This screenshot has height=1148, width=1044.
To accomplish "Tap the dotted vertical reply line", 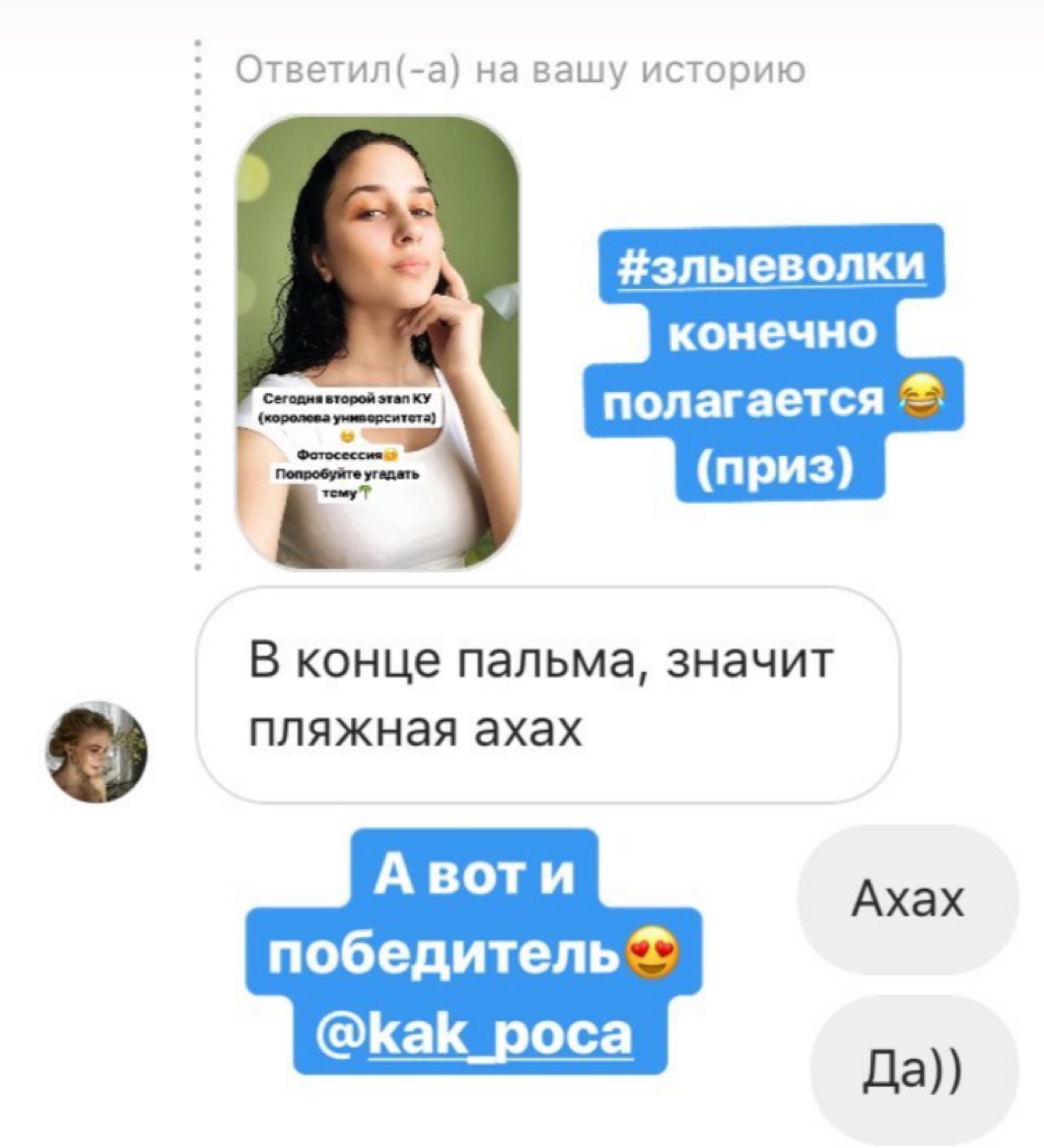I will [197, 304].
